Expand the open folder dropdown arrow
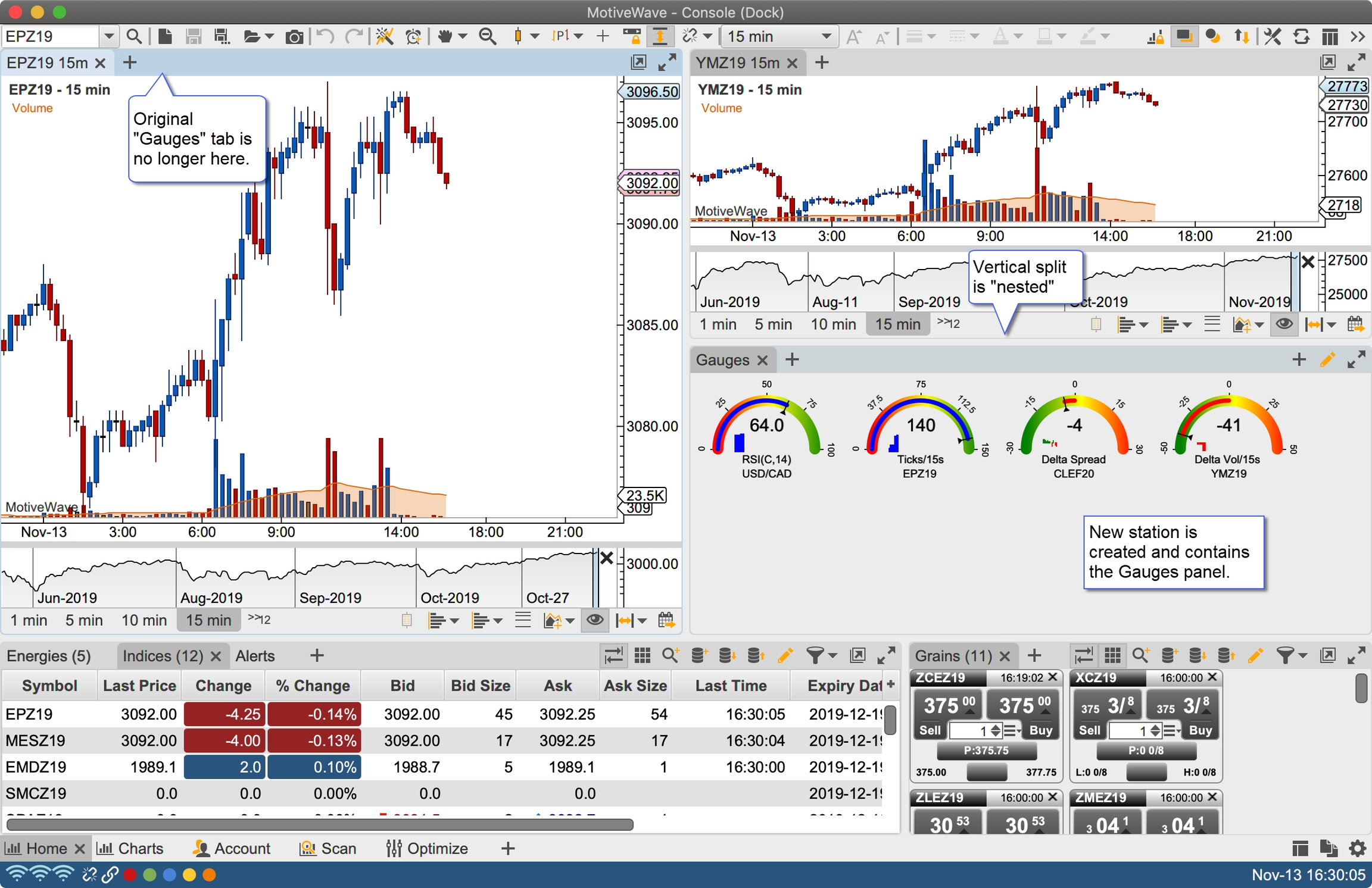The image size is (1372, 888). coord(270,37)
